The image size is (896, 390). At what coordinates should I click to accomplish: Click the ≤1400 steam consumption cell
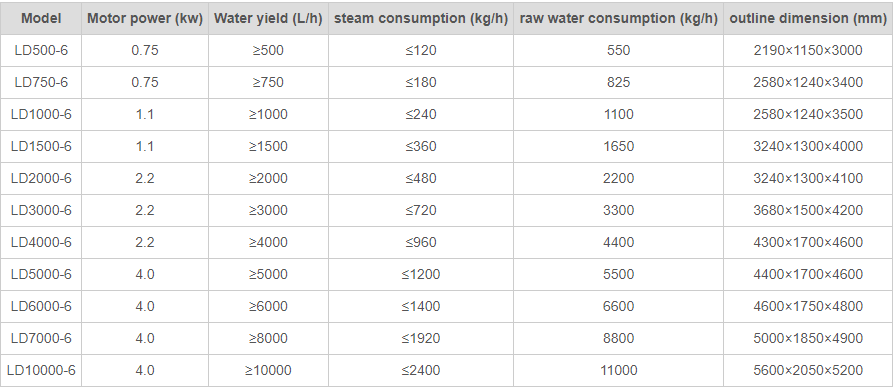point(421,307)
